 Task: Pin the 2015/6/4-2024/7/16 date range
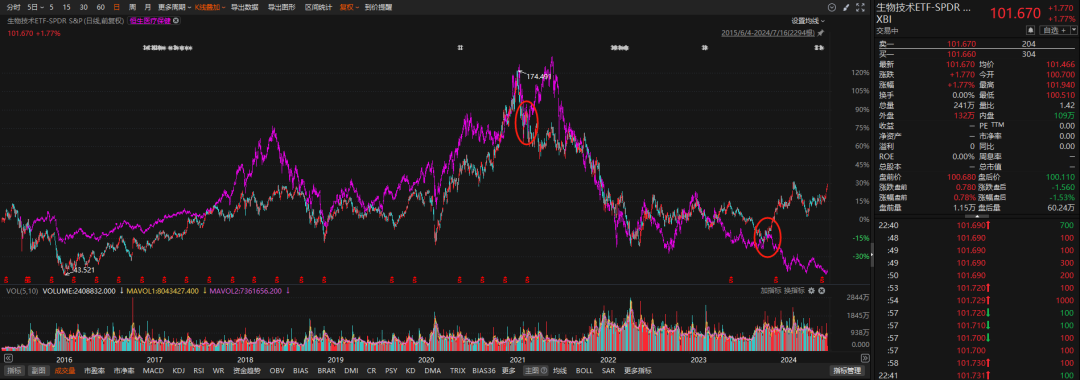(x=820, y=33)
